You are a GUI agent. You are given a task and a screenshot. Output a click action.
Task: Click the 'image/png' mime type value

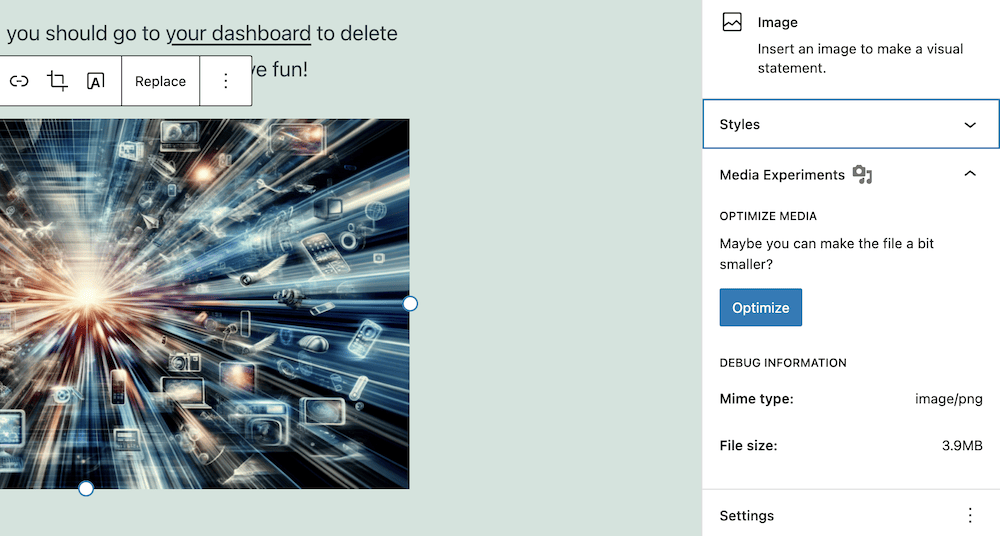coord(948,399)
